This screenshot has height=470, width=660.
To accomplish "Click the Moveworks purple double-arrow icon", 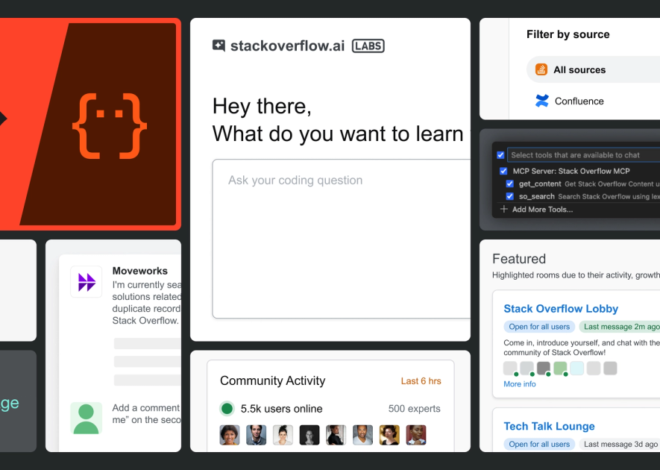I will (87, 282).
